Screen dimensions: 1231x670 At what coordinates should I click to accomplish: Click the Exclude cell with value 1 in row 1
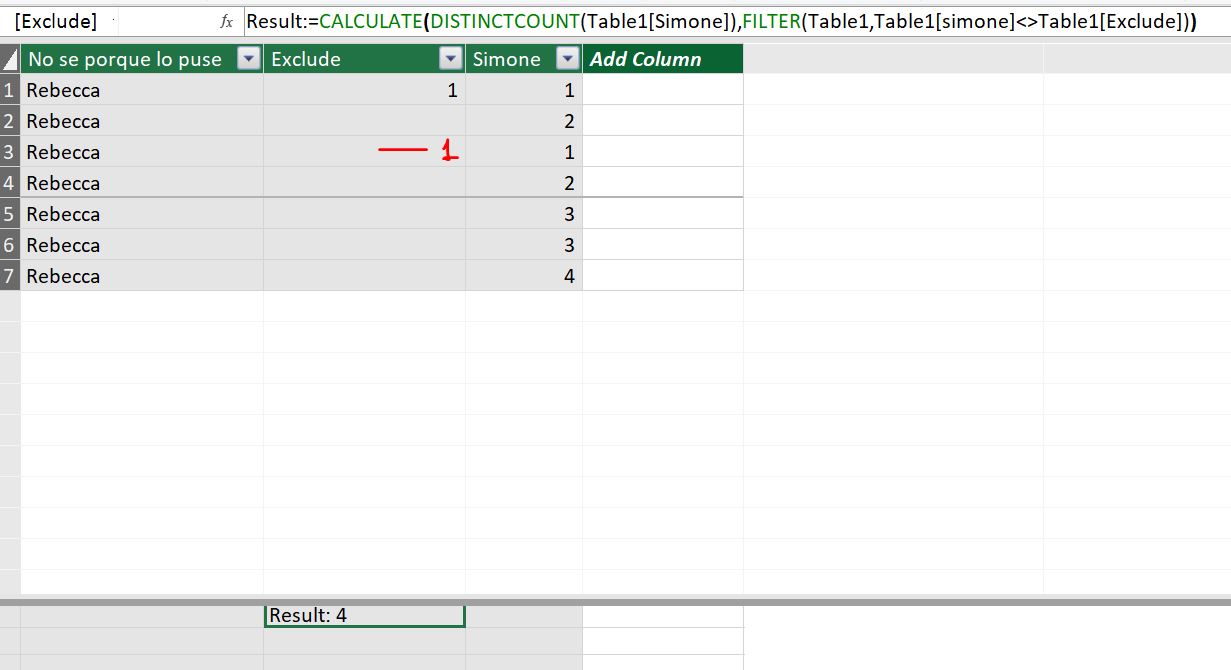click(x=364, y=90)
